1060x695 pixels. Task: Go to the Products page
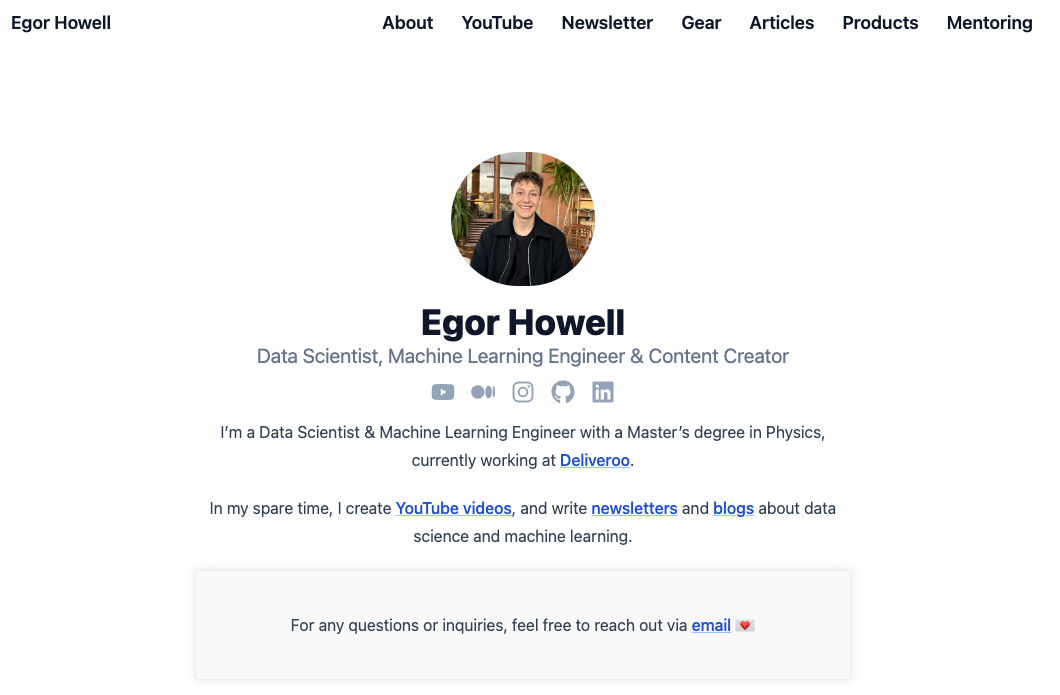click(880, 23)
